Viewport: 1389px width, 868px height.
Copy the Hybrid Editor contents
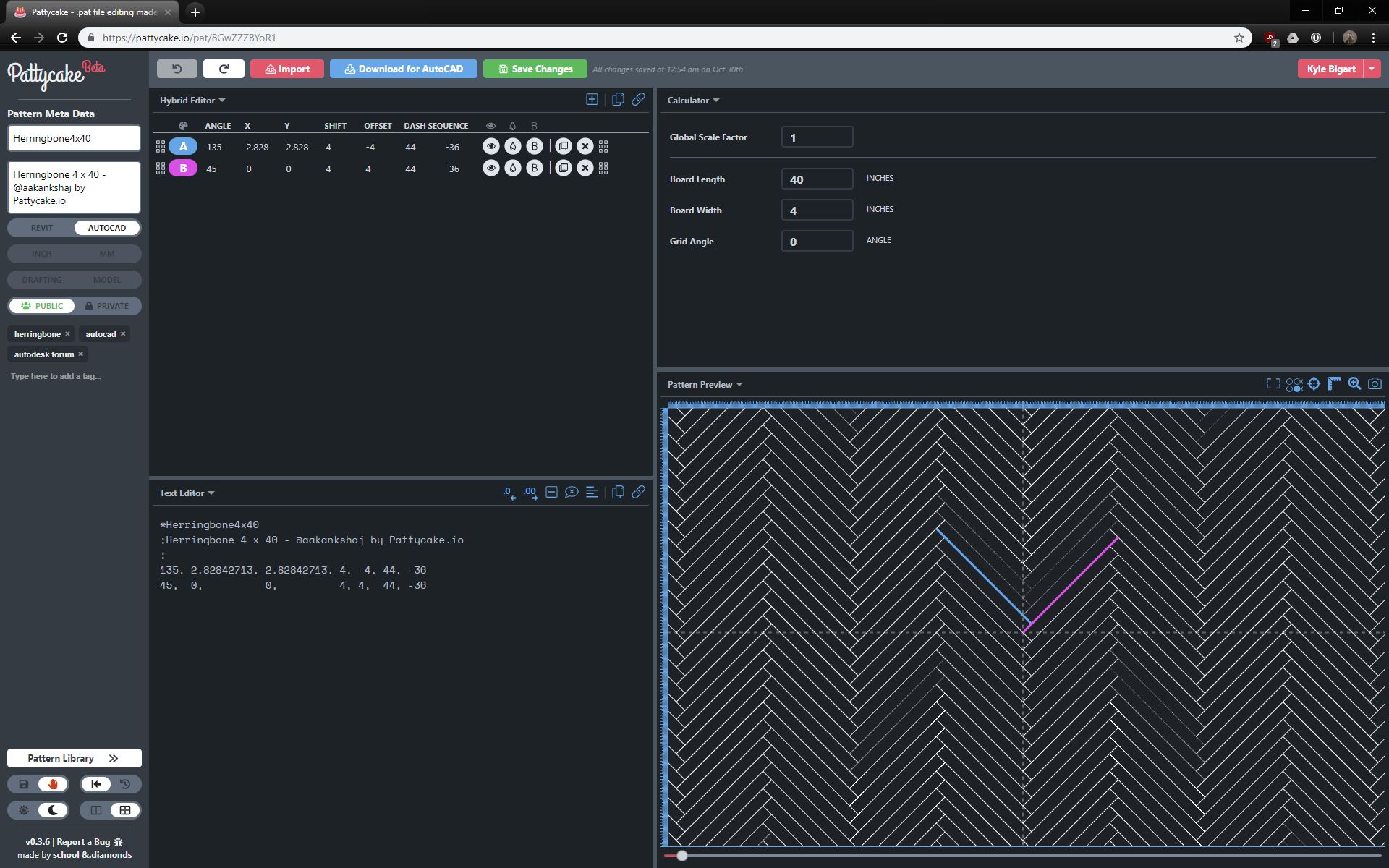click(x=619, y=99)
